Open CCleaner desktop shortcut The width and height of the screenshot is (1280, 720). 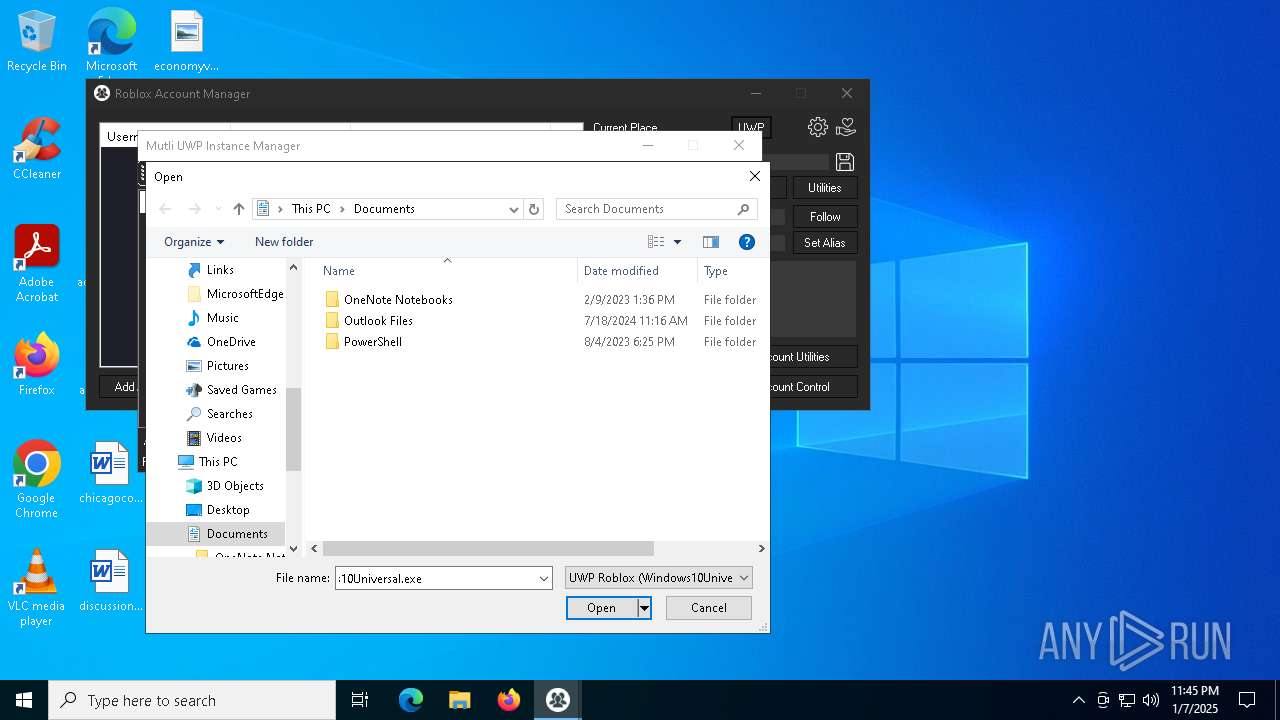37,149
